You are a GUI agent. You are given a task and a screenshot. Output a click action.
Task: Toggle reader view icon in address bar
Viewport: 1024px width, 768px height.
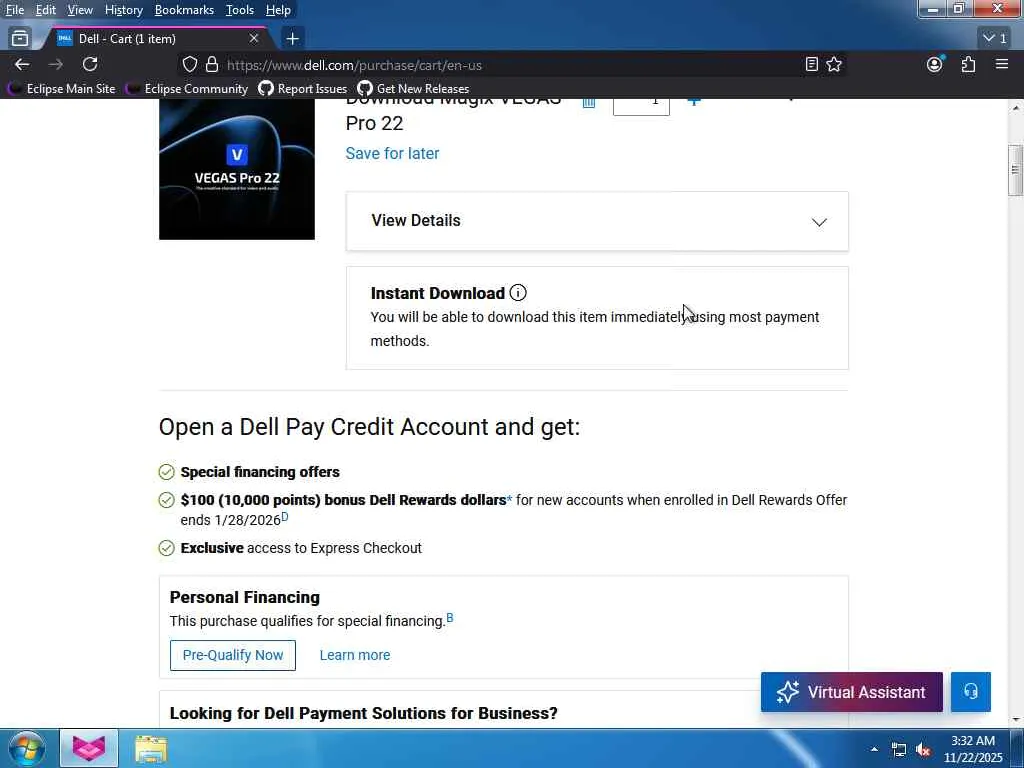click(811, 64)
